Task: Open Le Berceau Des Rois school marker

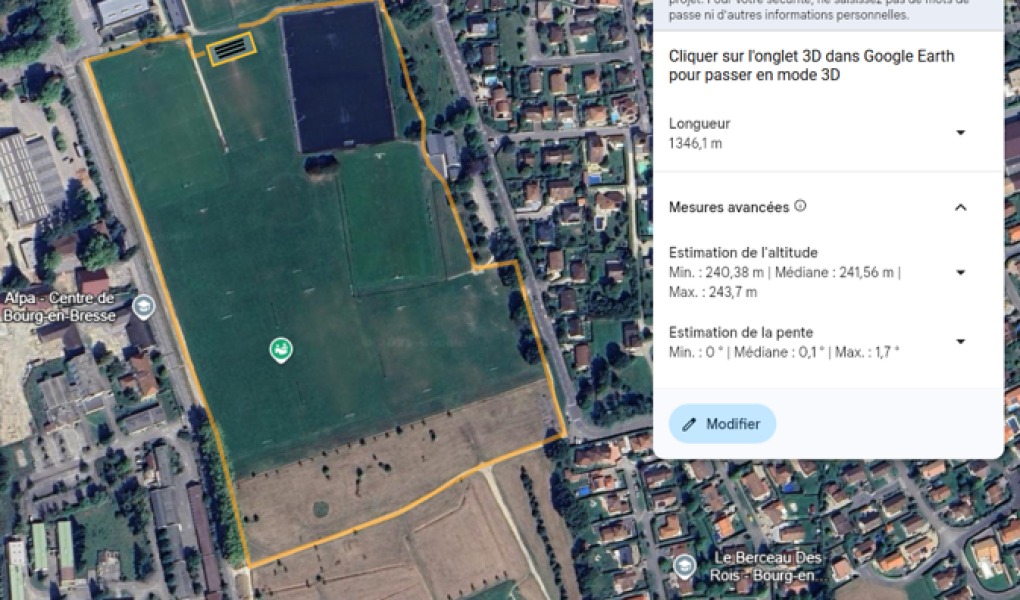Action: click(x=684, y=566)
